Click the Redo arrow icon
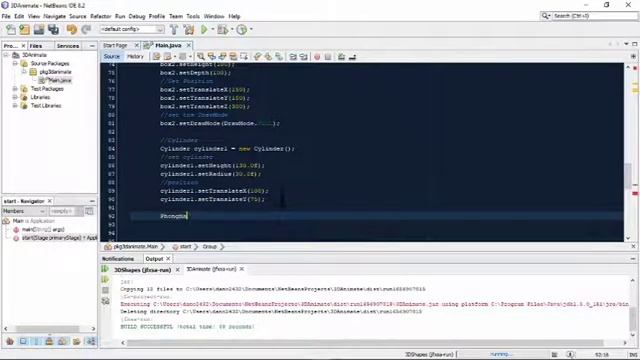 (86, 29)
